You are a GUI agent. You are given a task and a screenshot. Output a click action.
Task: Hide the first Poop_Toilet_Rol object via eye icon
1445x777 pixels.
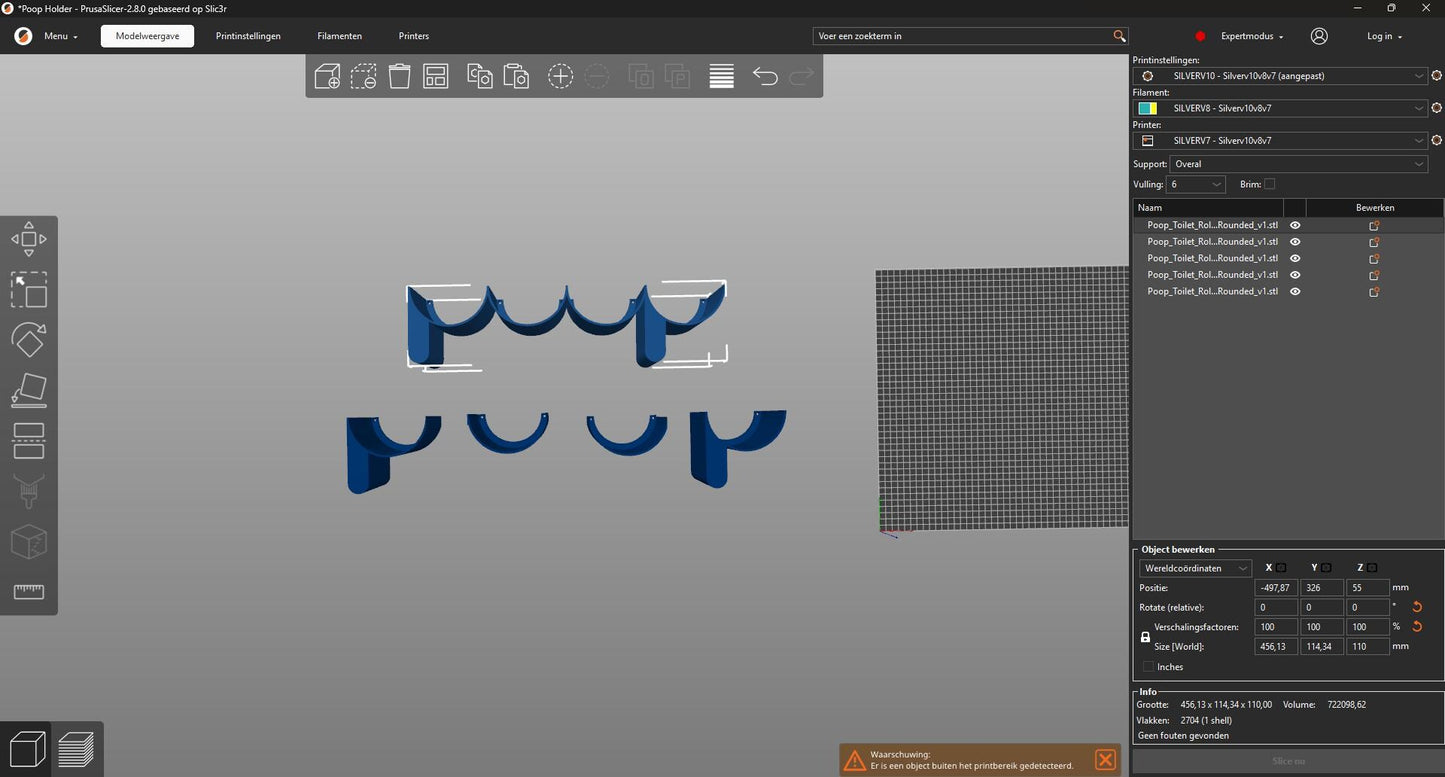pos(1295,226)
